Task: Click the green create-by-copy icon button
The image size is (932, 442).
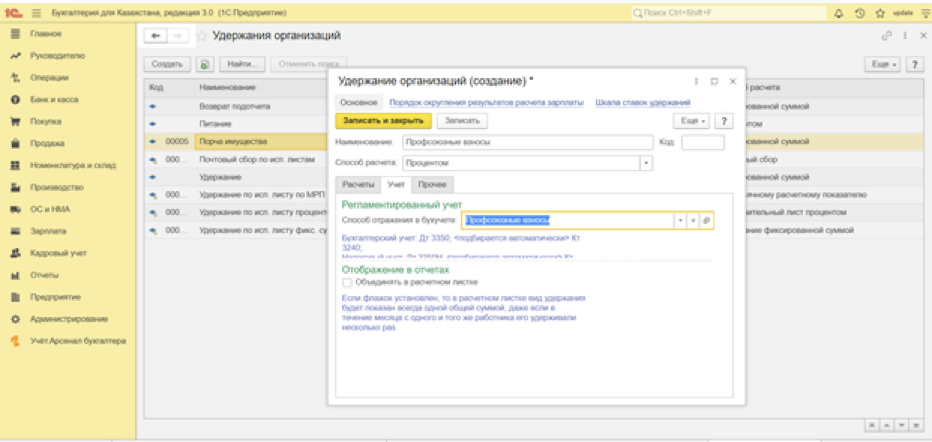Action: coord(203,64)
